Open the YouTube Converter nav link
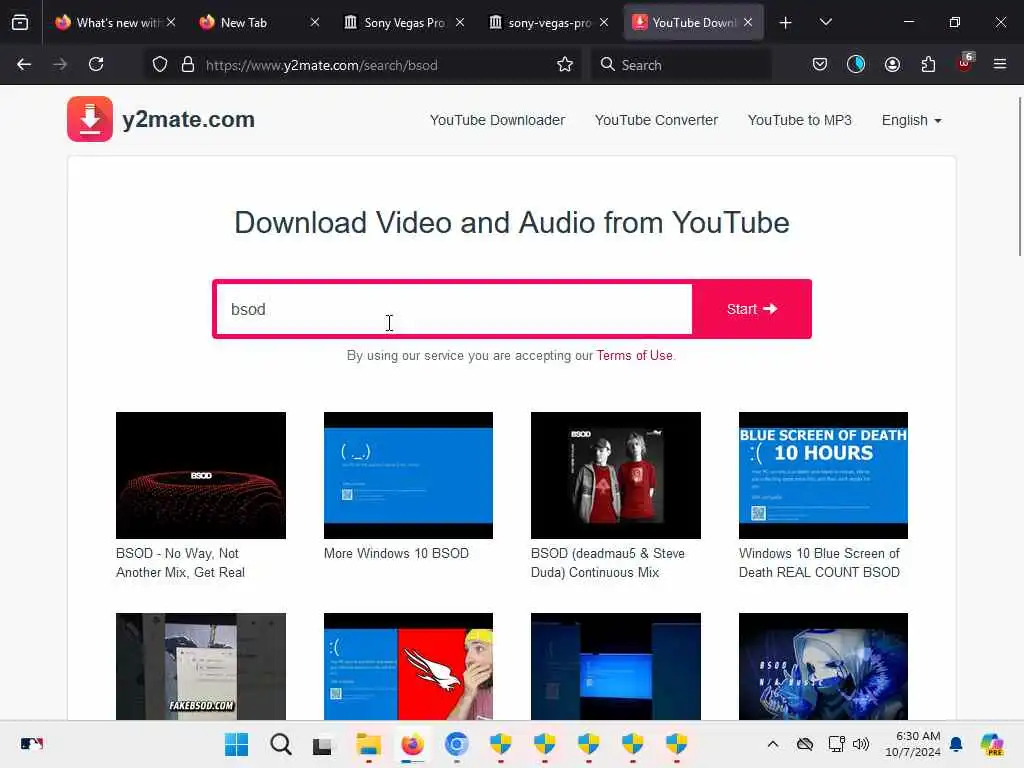Image resolution: width=1024 pixels, height=768 pixels. coord(656,120)
